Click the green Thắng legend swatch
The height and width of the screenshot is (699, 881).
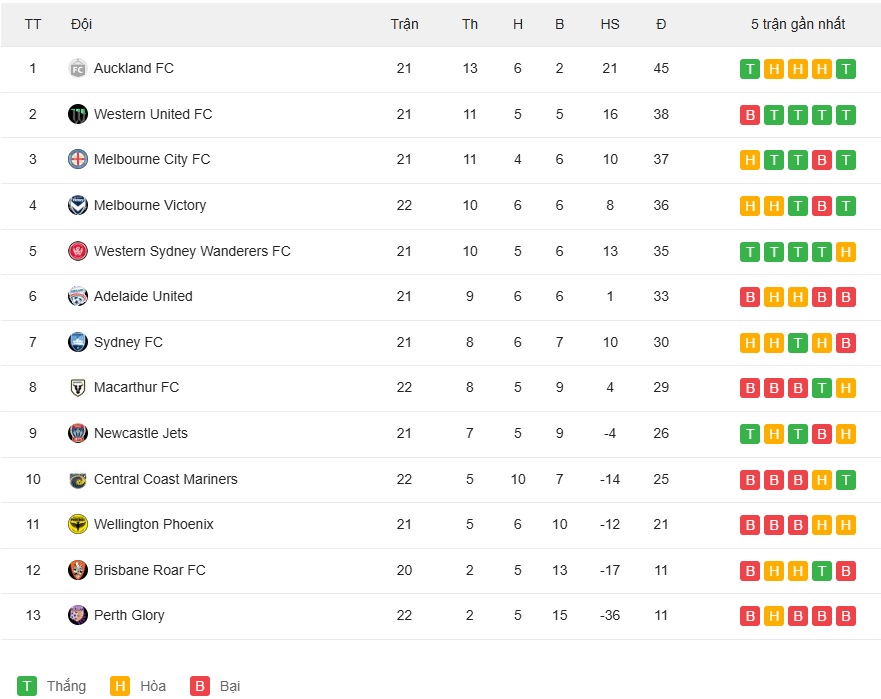coord(27,686)
